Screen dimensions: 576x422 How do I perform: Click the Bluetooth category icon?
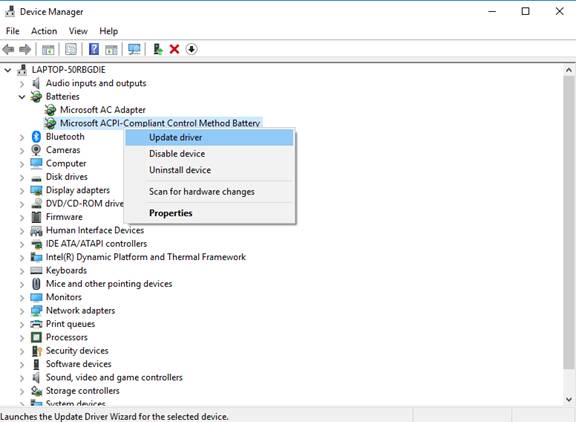(x=36, y=137)
